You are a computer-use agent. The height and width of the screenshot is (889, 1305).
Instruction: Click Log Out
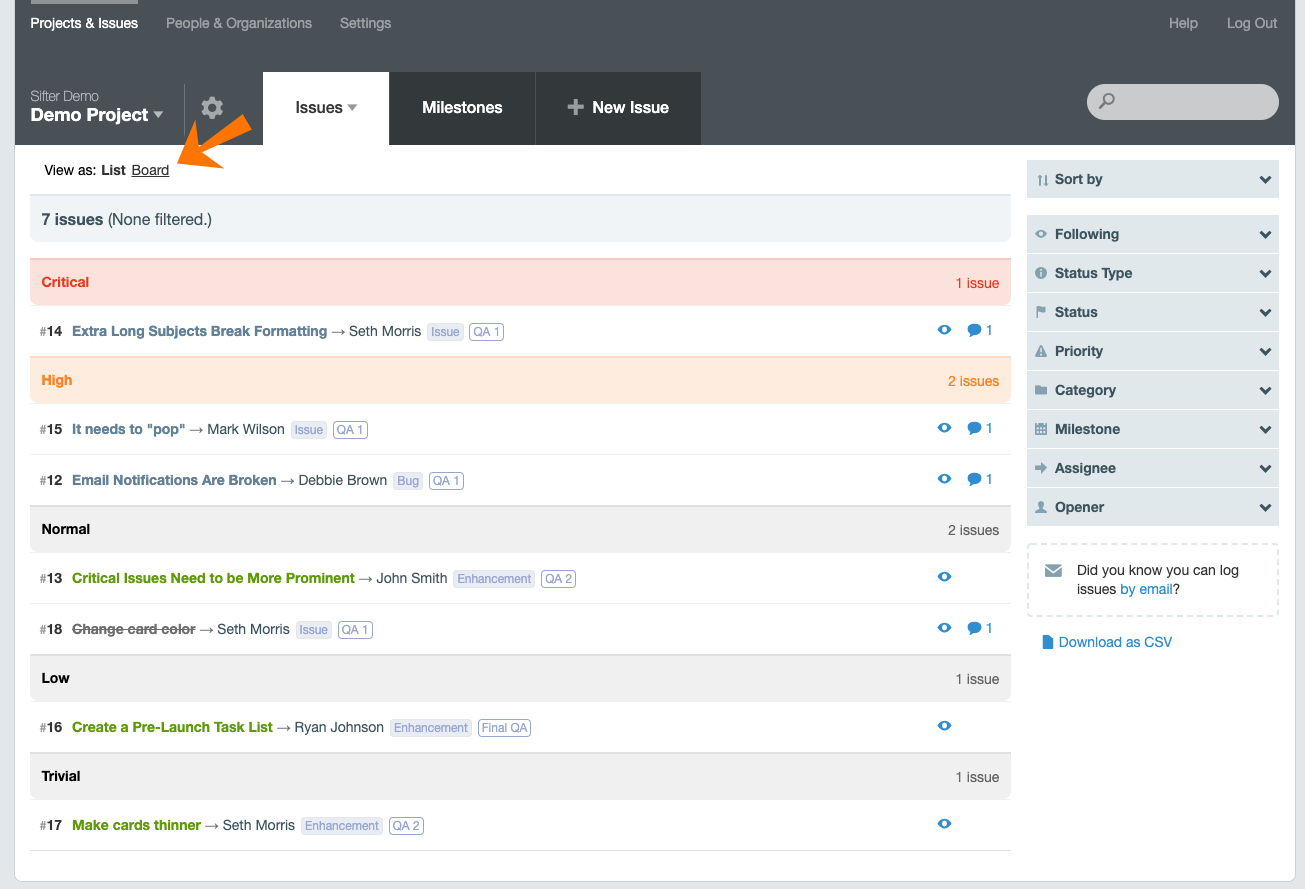[x=1252, y=23]
